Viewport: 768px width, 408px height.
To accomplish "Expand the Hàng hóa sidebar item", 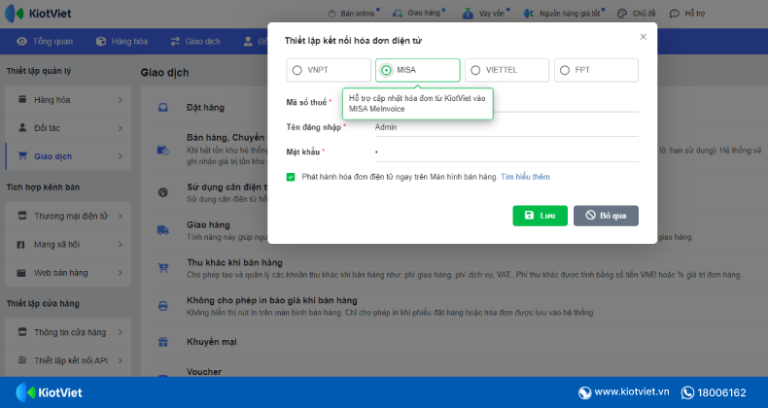I will click(119, 100).
